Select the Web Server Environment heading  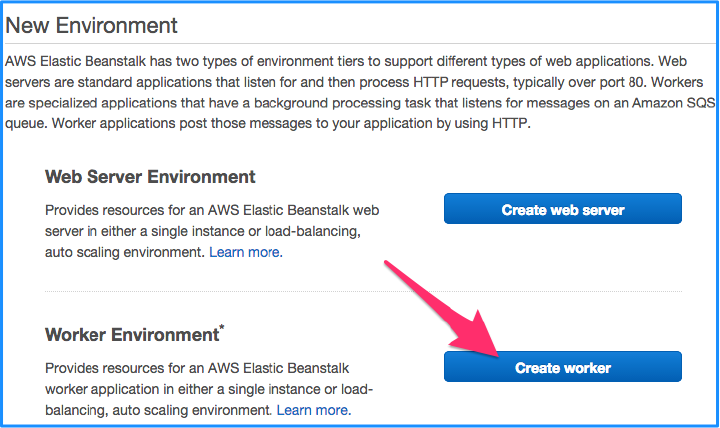tap(150, 177)
